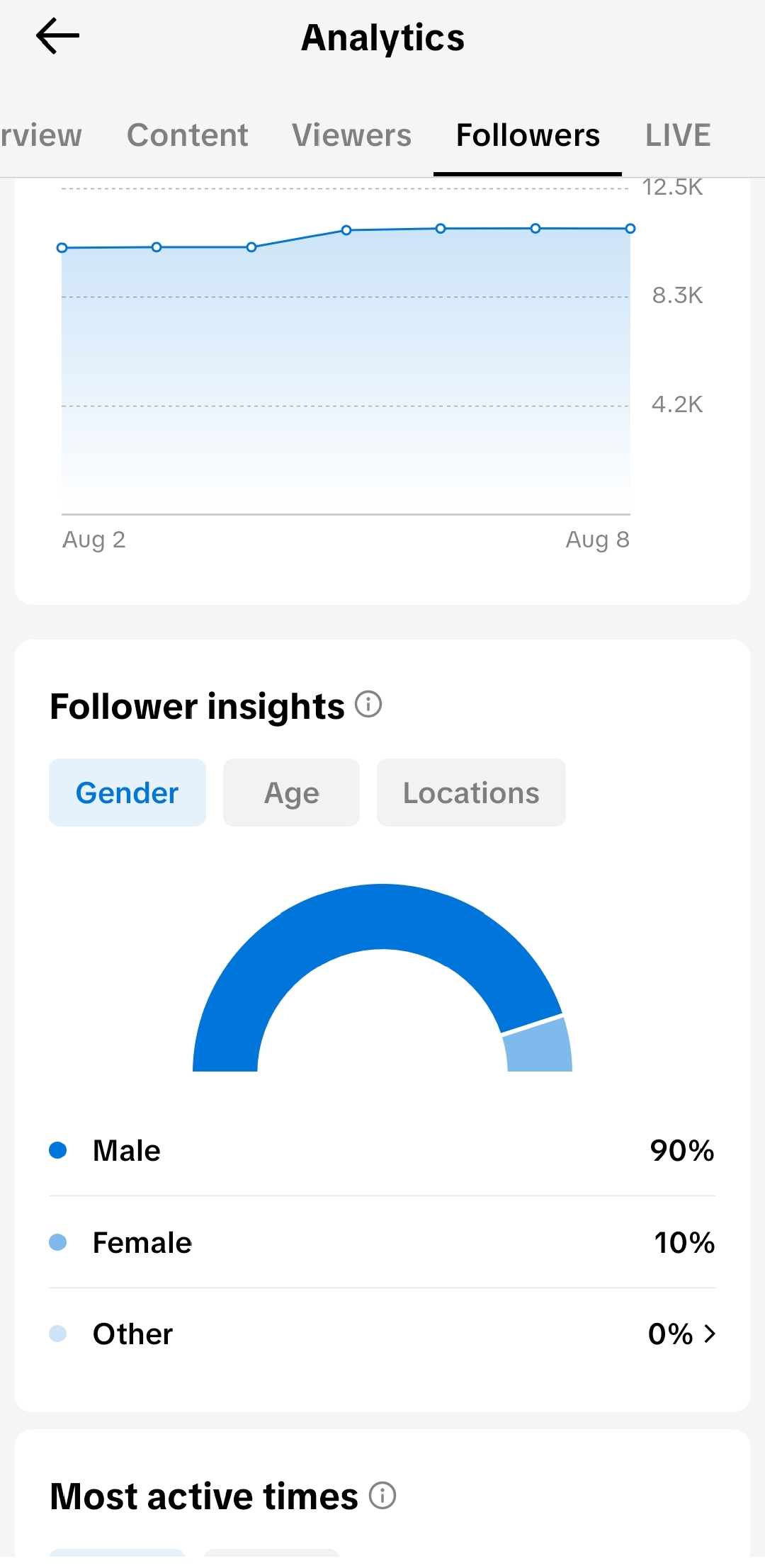
Task: Tap the back arrow icon
Action: coord(57,36)
